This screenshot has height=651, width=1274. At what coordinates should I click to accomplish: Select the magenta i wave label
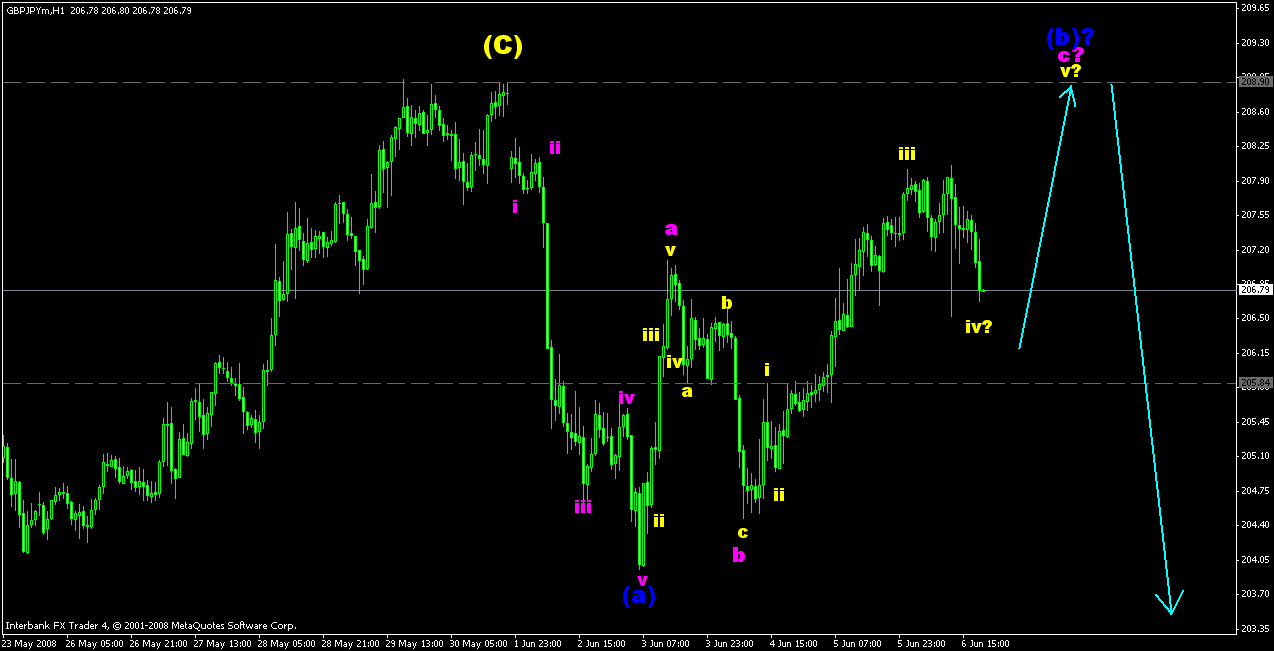pyautogui.click(x=515, y=206)
